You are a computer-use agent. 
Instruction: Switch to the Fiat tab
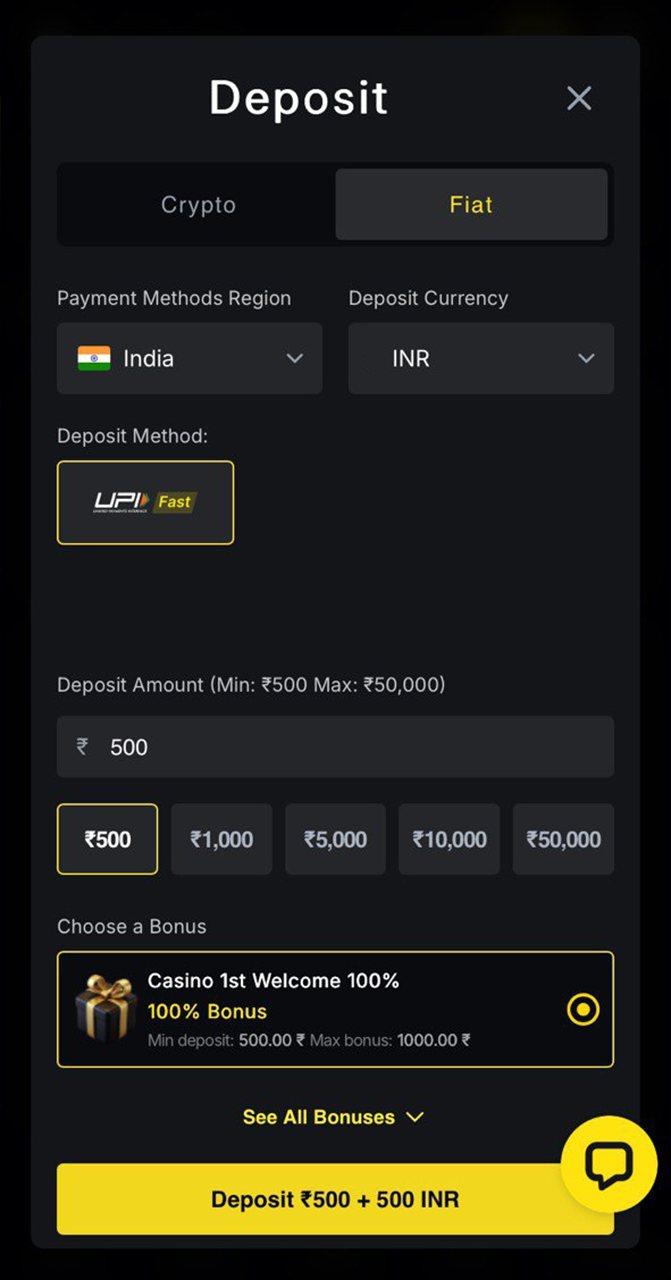[x=471, y=204]
